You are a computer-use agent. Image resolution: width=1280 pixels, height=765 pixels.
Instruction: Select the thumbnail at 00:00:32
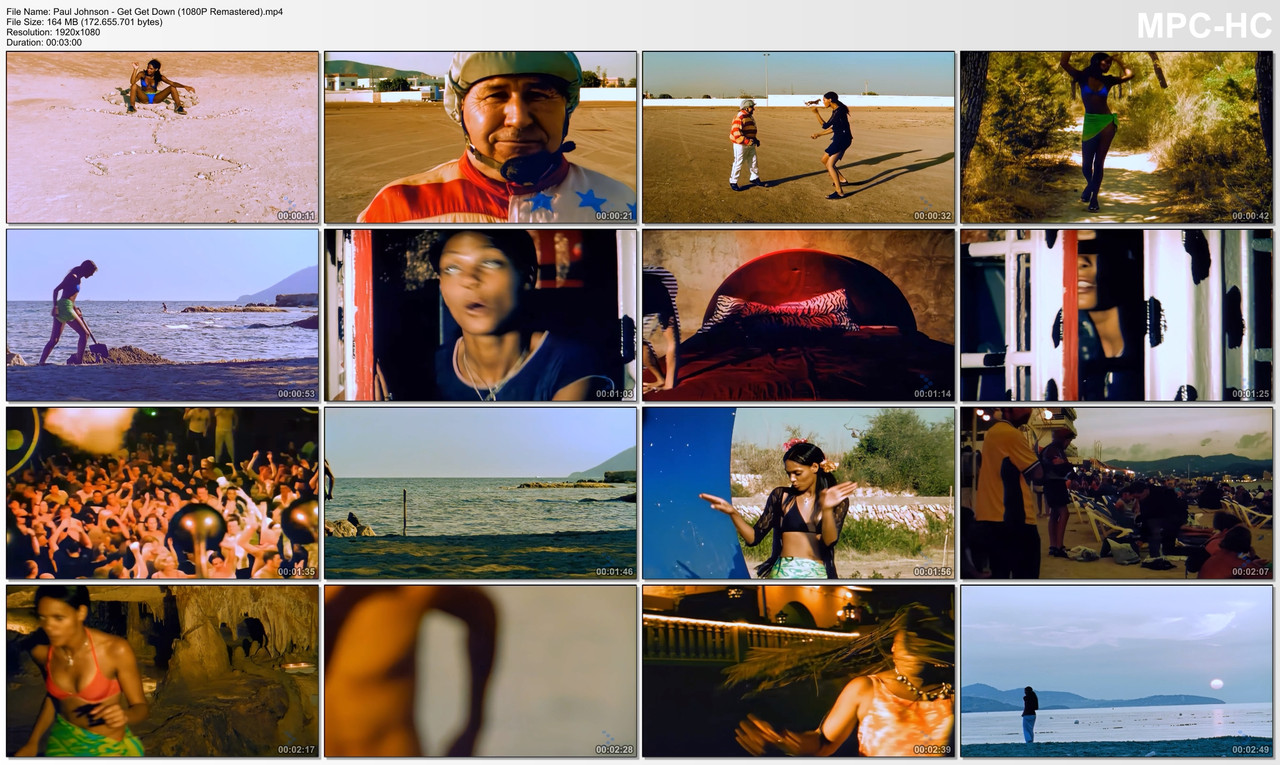799,137
